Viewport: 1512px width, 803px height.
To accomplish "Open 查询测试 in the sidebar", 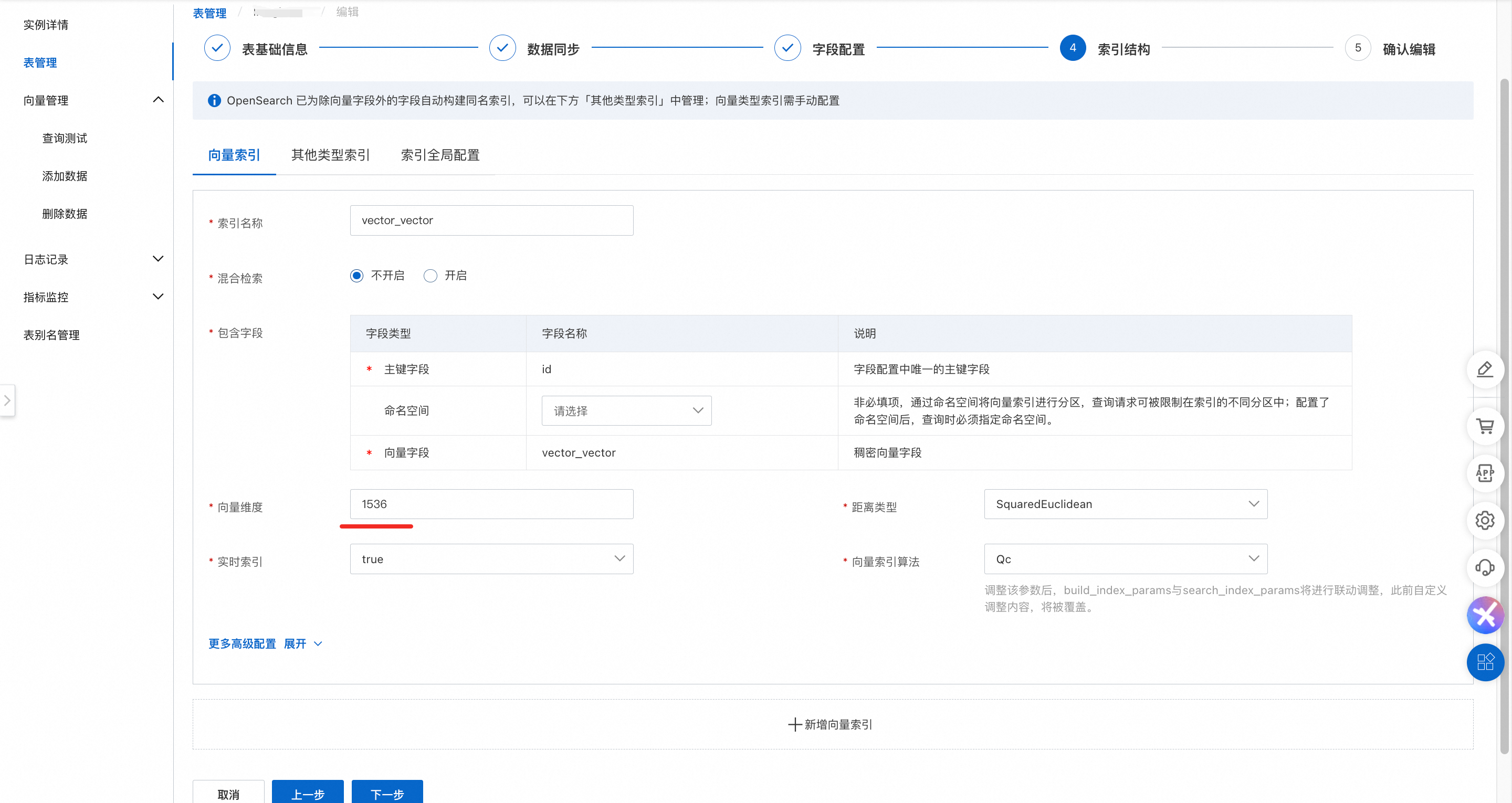I will tap(65, 138).
